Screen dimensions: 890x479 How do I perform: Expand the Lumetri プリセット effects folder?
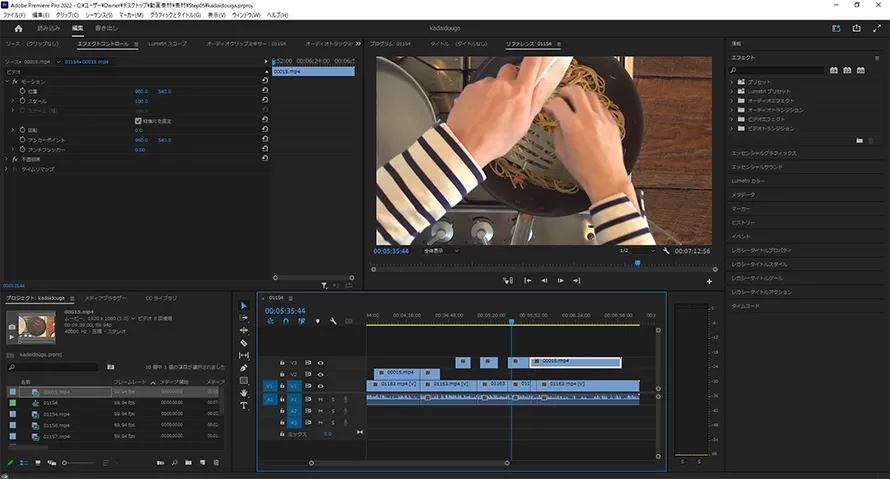[x=734, y=91]
